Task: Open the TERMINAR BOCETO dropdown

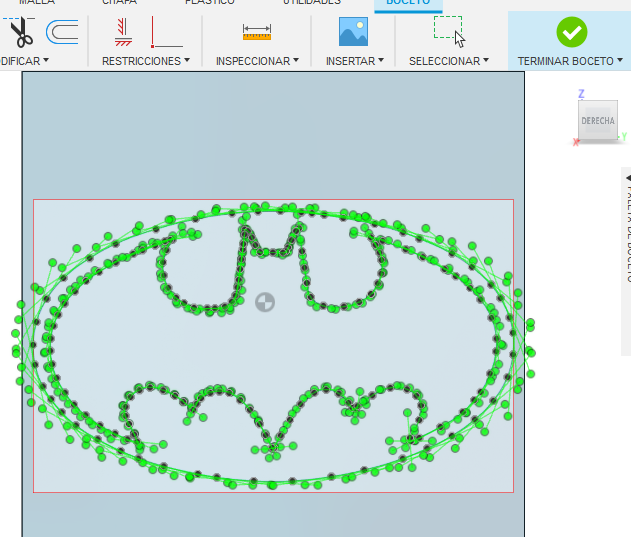Action: pos(570,61)
